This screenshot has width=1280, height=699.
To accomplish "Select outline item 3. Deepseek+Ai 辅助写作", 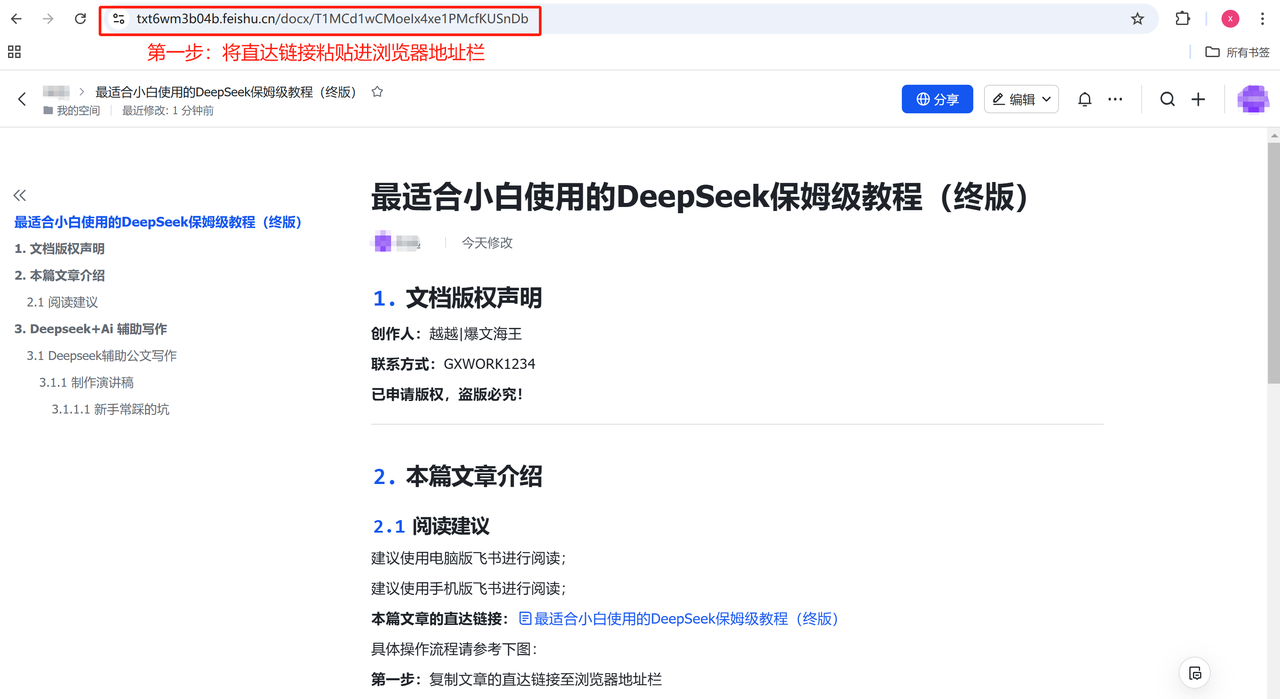I will (x=91, y=329).
